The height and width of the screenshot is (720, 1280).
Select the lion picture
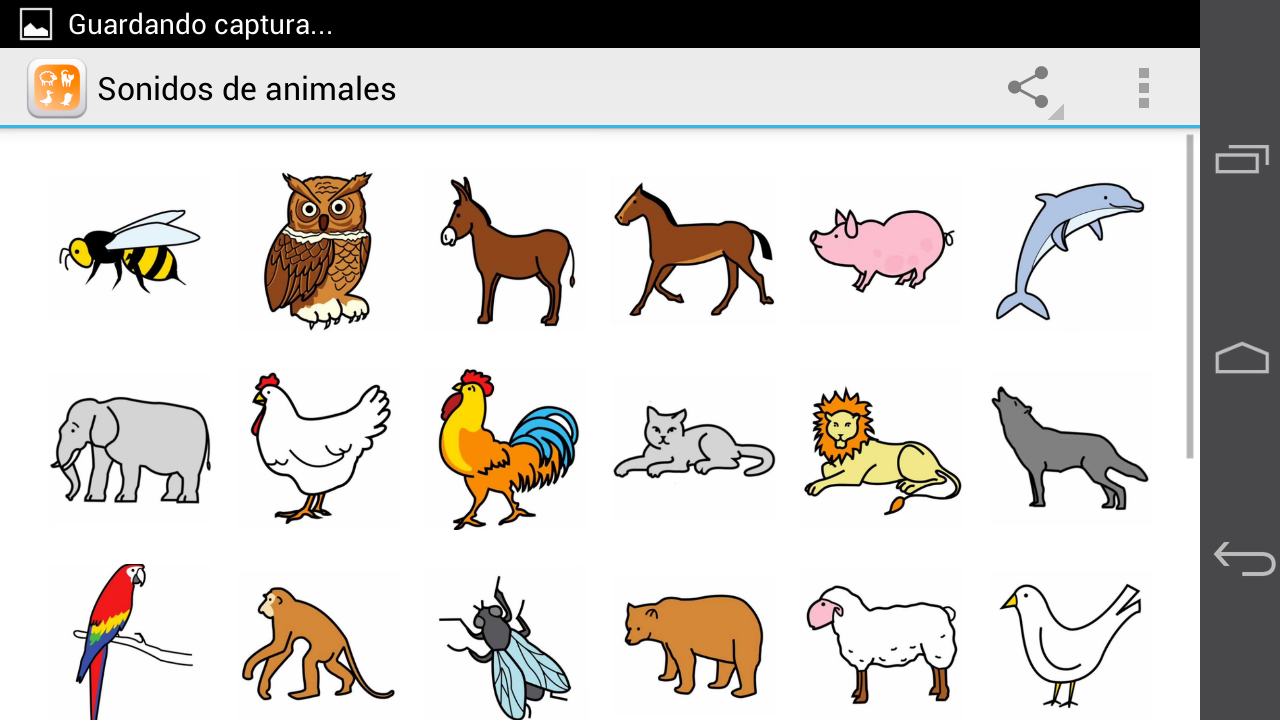click(x=883, y=450)
